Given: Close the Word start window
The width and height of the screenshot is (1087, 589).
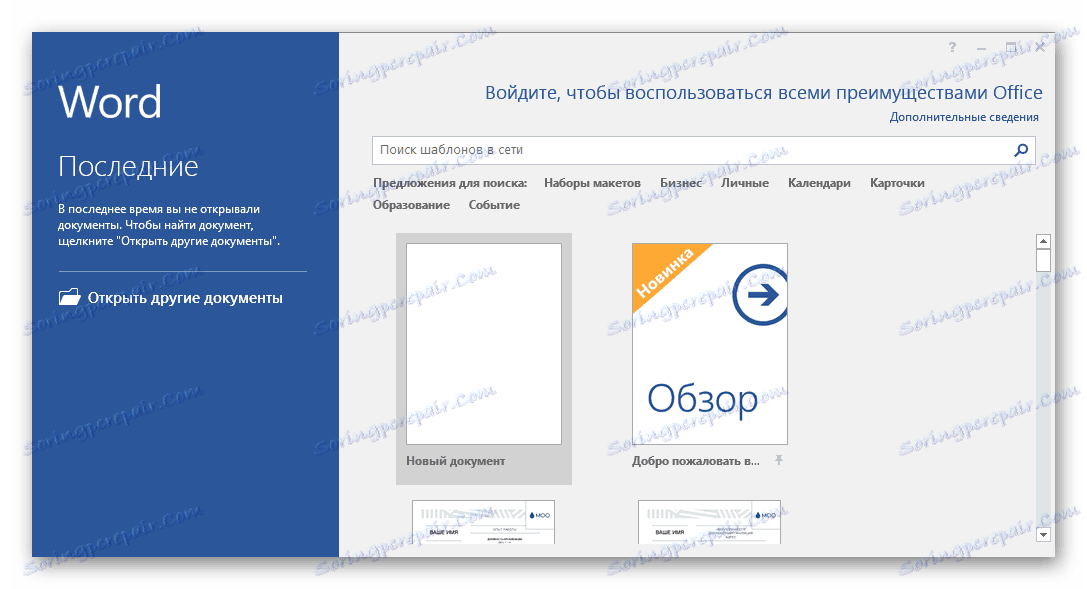Looking at the screenshot, I should click(1040, 47).
